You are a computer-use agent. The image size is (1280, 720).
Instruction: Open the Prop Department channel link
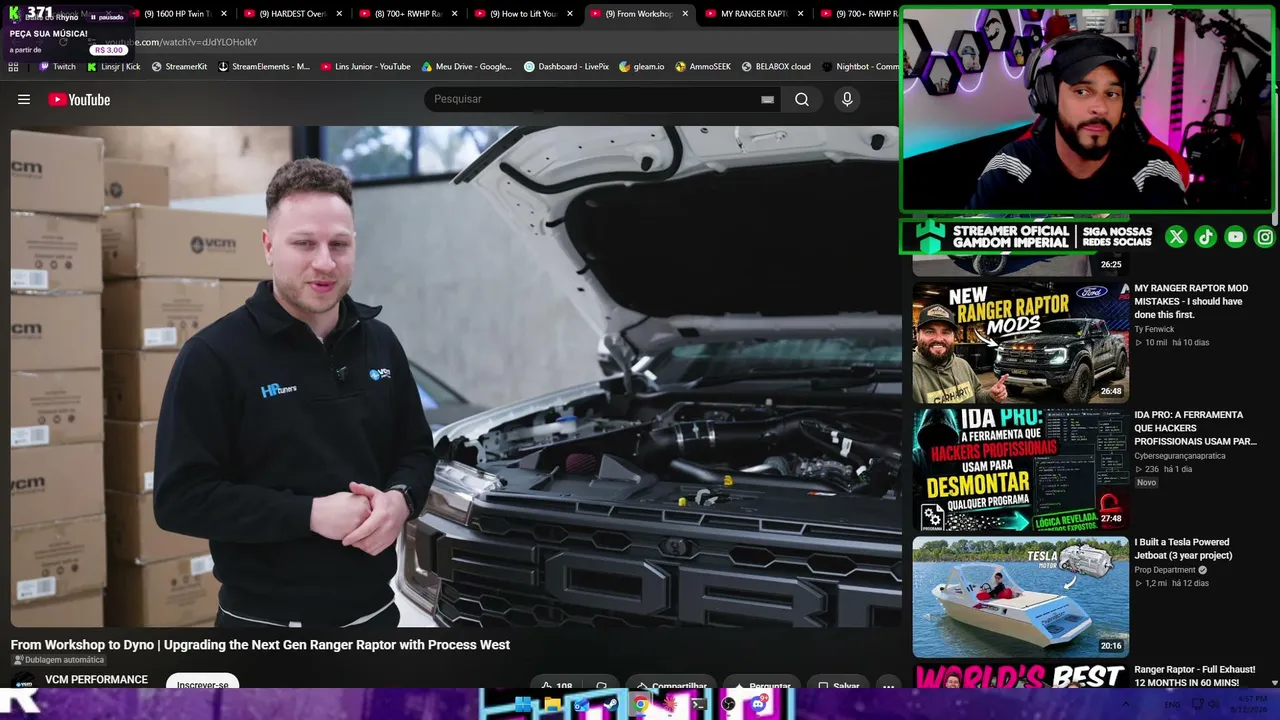1165,570
